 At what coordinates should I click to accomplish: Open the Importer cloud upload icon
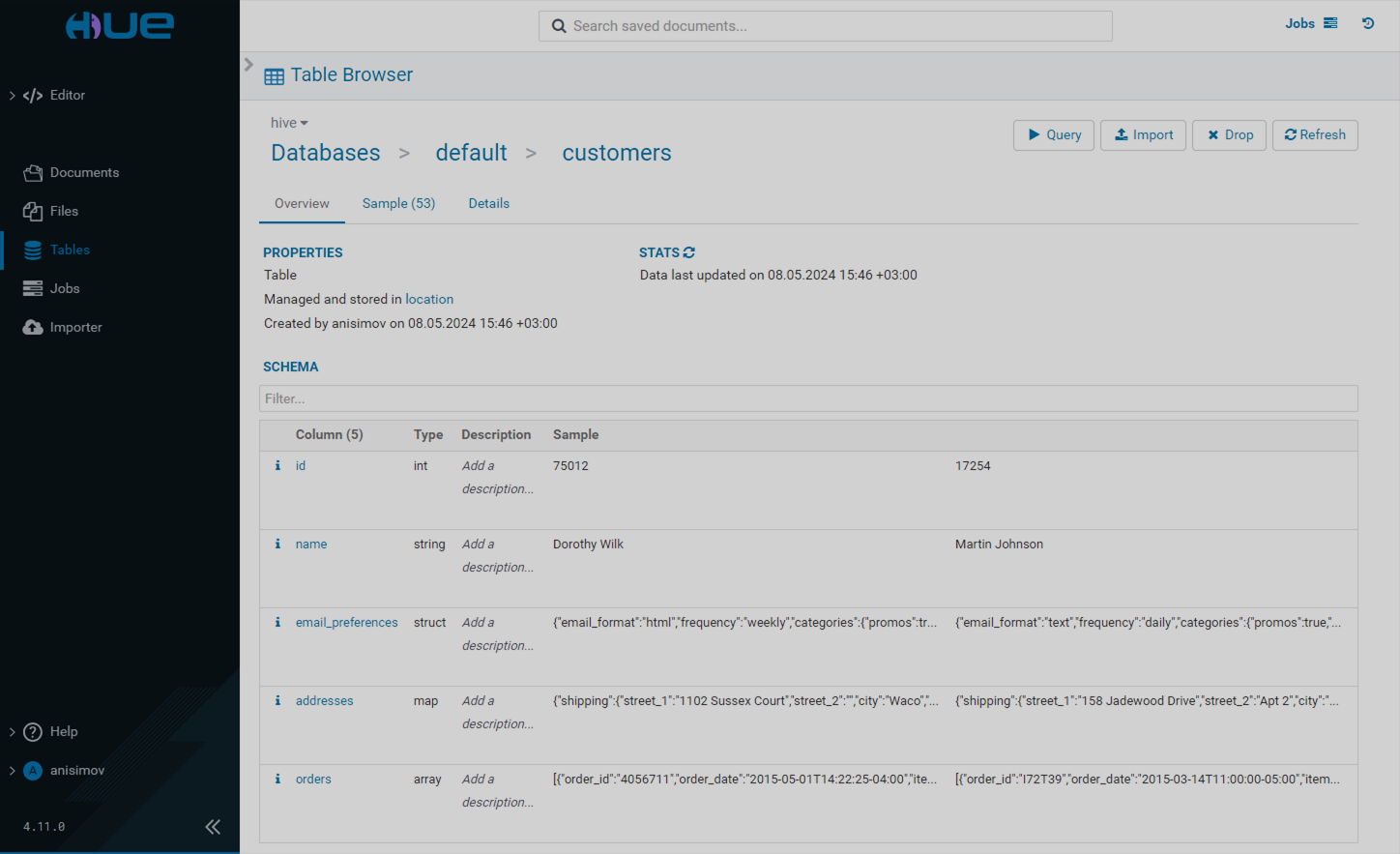(33, 327)
